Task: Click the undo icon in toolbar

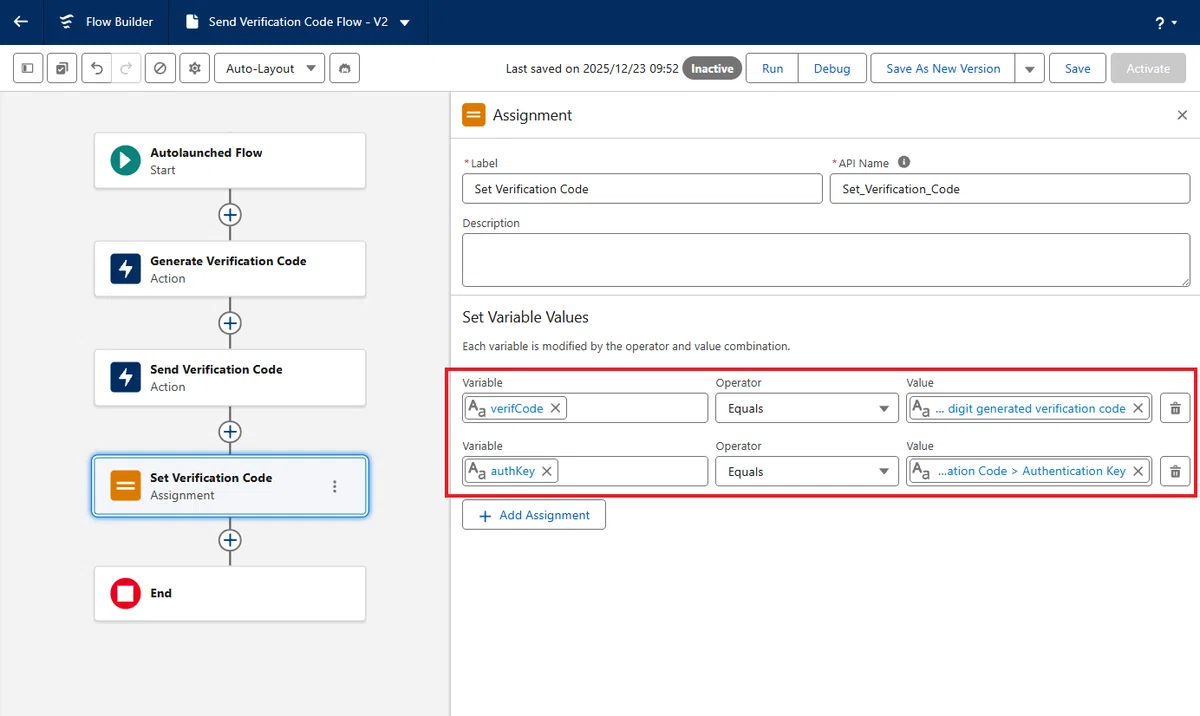Action: 97,68
